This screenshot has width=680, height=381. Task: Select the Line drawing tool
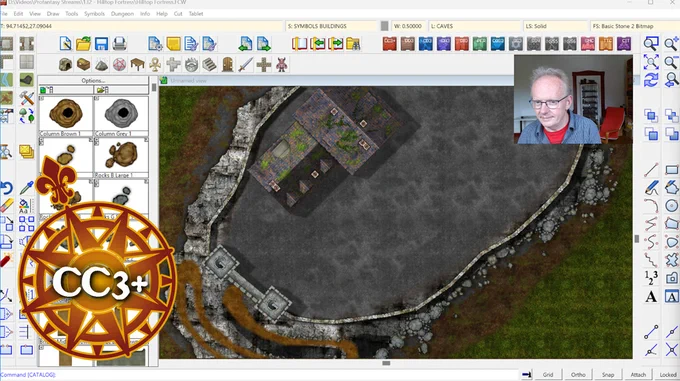coord(651,169)
